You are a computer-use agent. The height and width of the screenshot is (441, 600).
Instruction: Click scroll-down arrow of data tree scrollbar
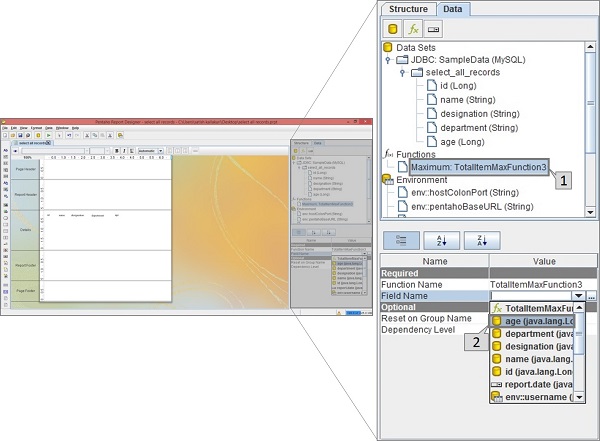tap(592, 213)
